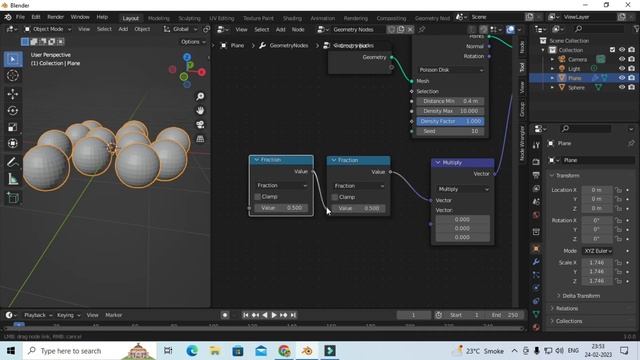The width and height of the screenshot is (640, 360).
Task: Select the Transform tool
Action: click(x=13, y=143)
